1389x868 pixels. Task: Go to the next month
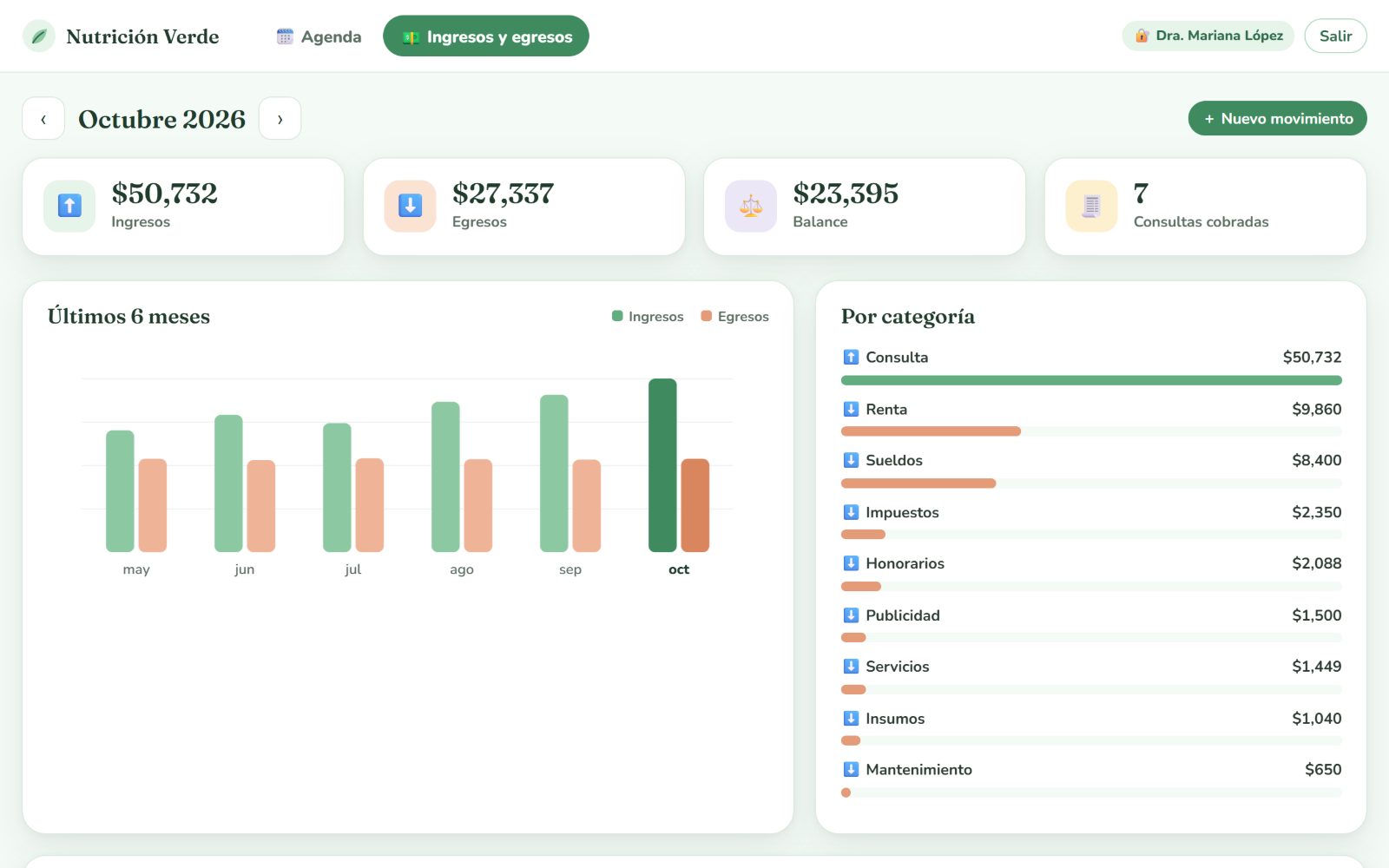coord(280,118)
